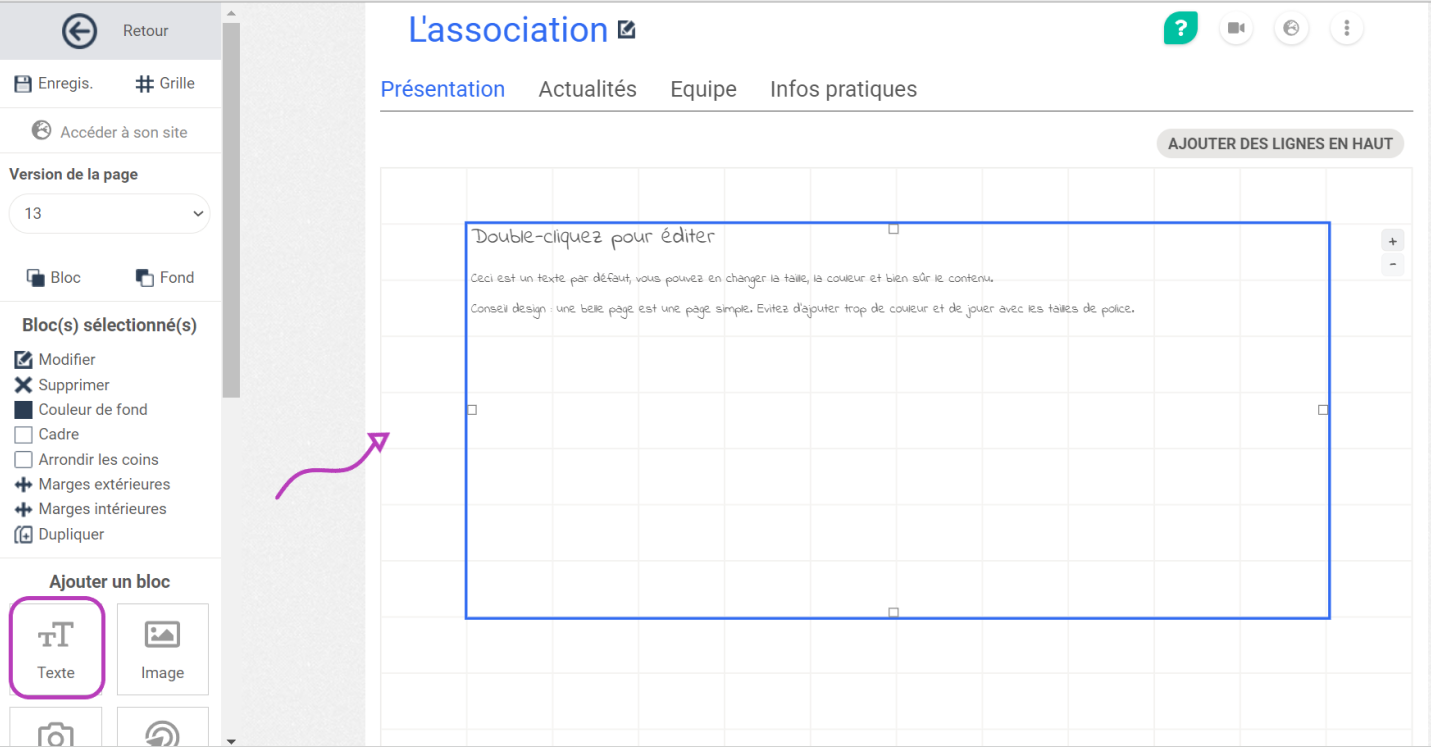Open the three-dot more options menu

[1347, 28]
